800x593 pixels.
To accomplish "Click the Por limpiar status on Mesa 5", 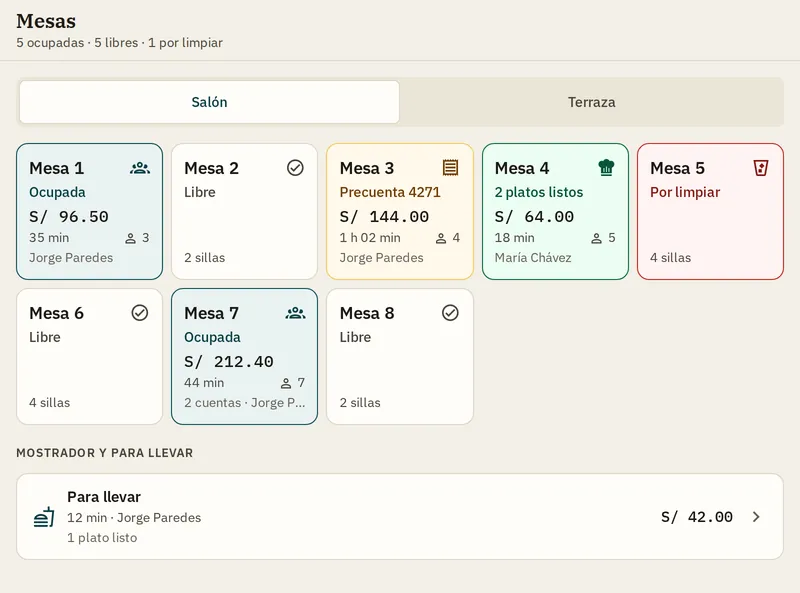I will point(685,192).
